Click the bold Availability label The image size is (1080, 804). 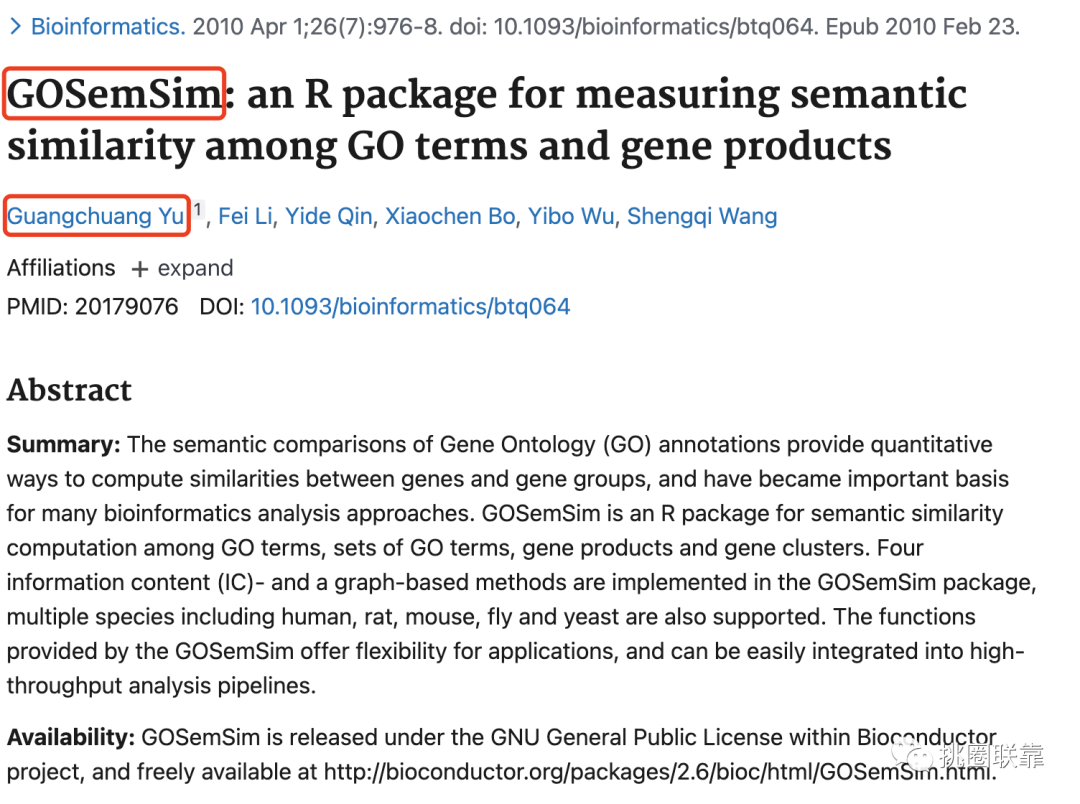coord(70,738)
